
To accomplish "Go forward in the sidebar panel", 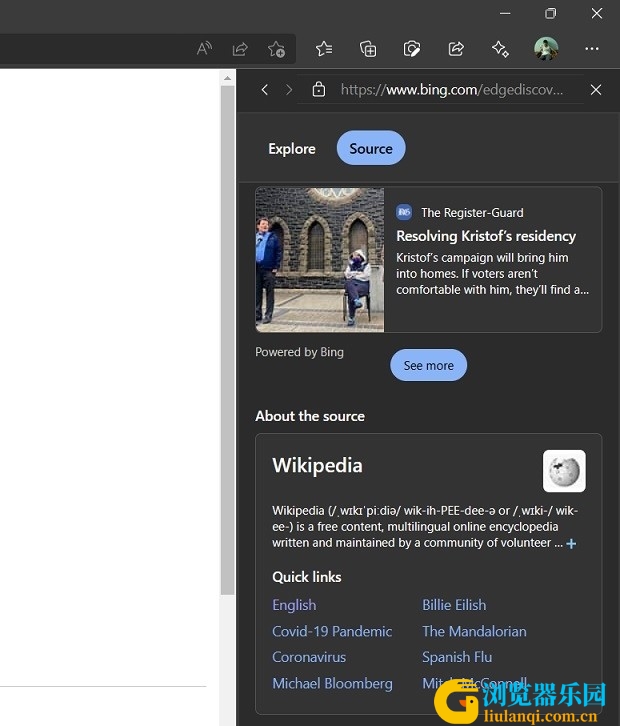I will [x=289, y=90].
